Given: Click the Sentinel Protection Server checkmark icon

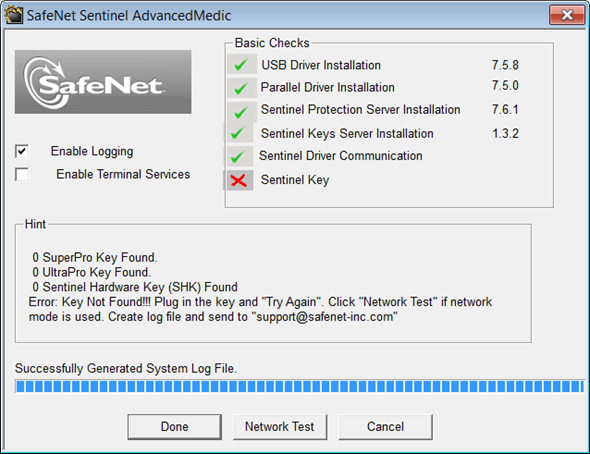Looking at the screenshot, I should pos(242,112).
